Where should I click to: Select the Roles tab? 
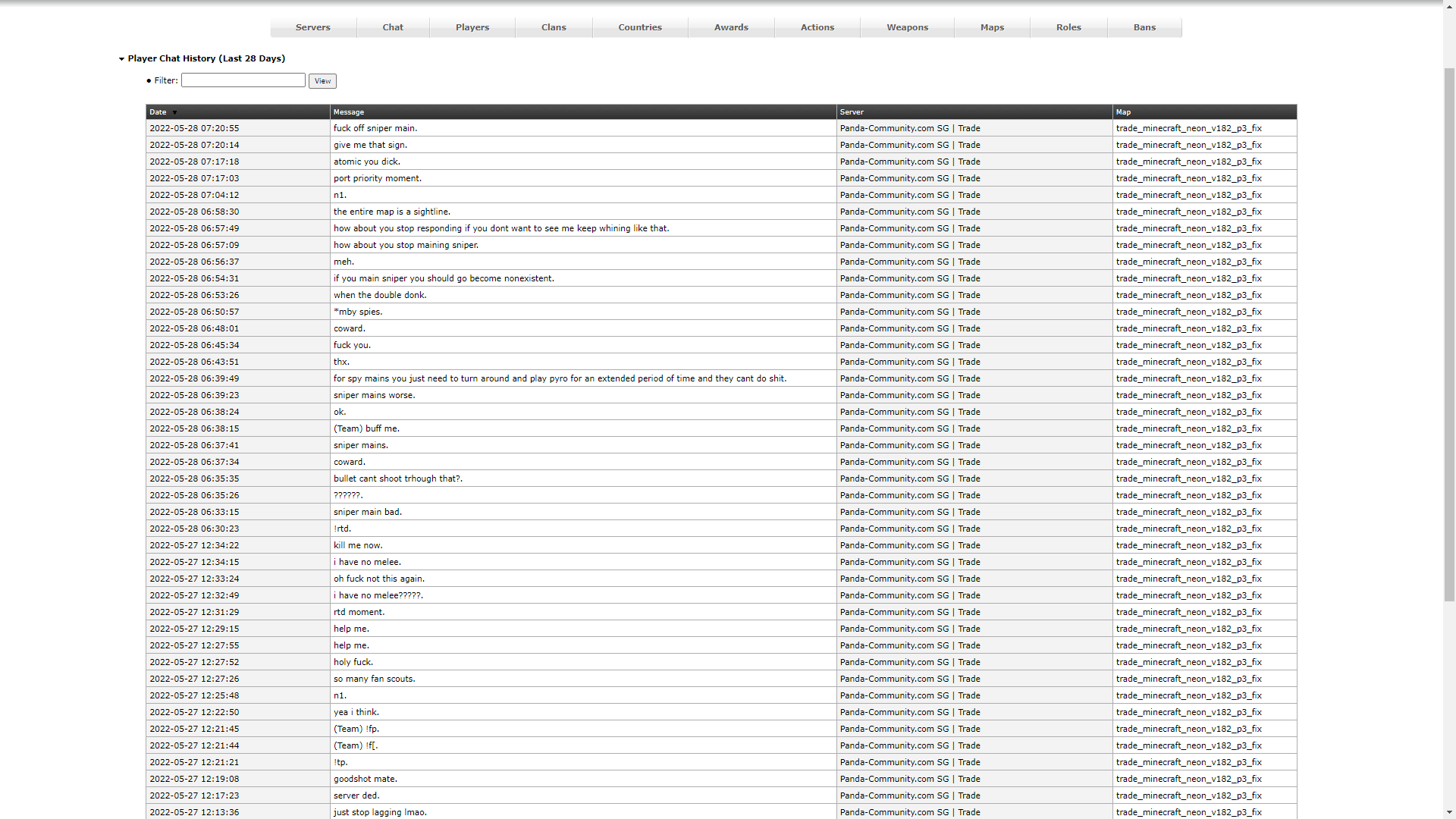coord(1068,27)
